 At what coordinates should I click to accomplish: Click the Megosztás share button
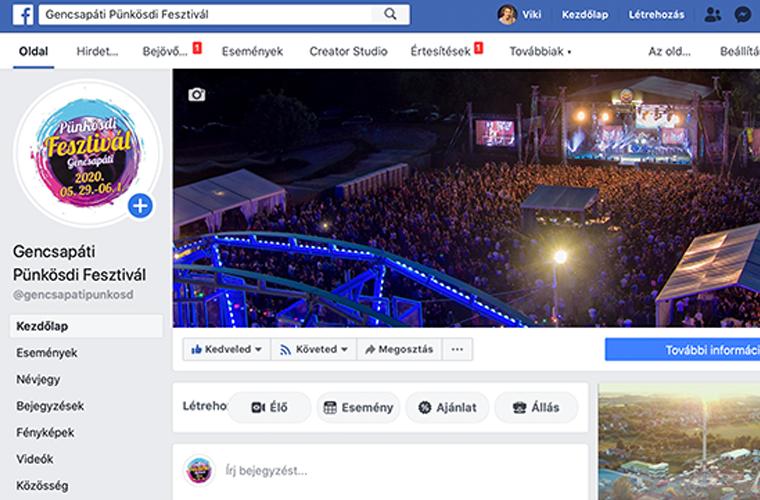[399, 349]
